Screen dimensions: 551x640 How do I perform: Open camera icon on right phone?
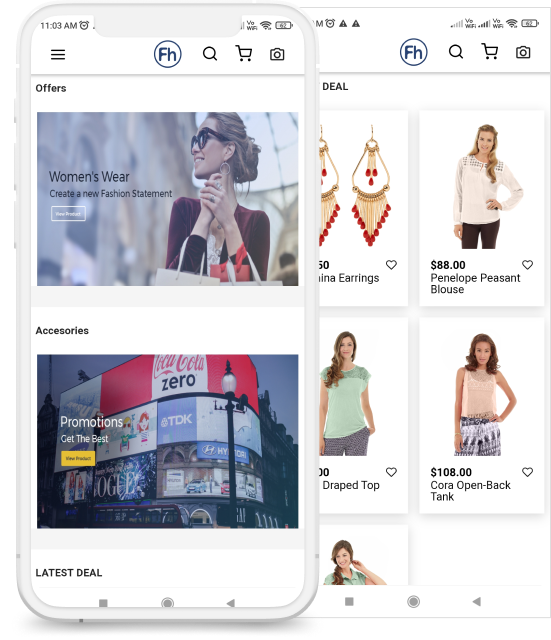tap(523, 52)
